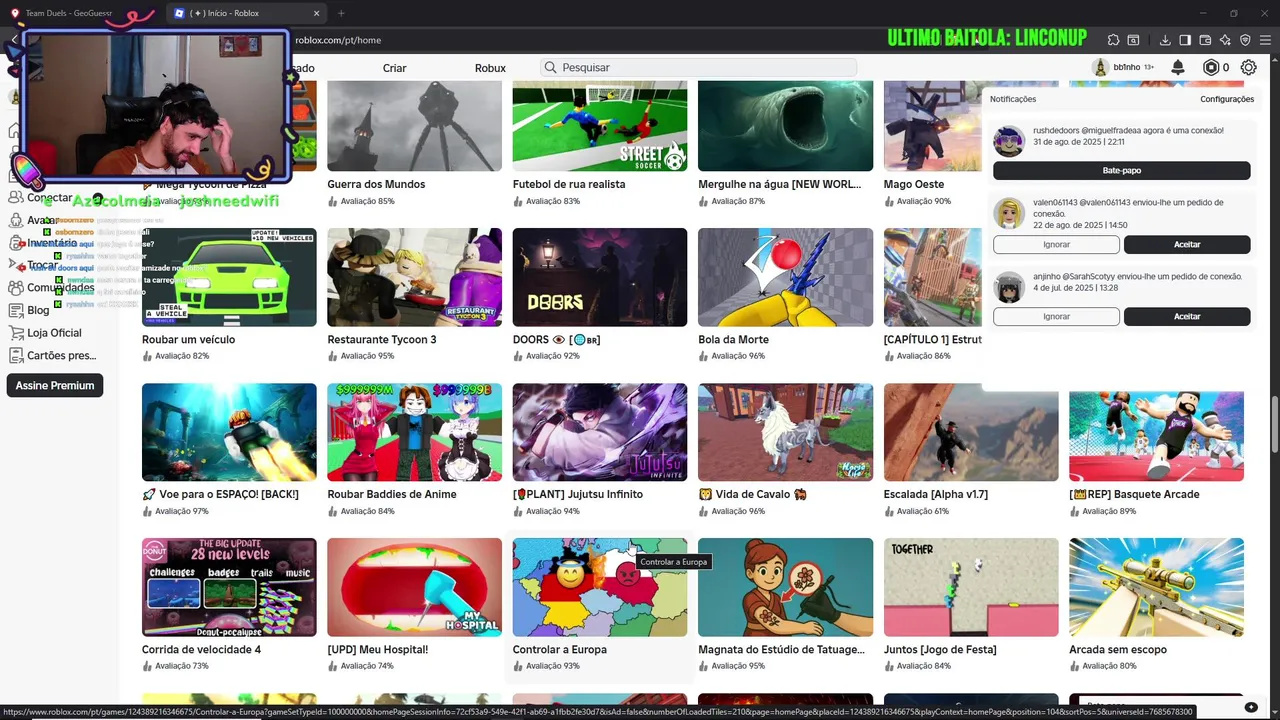Open the Escalada [Alpha v1.7] thumbnail
This screenshot has width=1280, height=720.
[x=971, y=432]
